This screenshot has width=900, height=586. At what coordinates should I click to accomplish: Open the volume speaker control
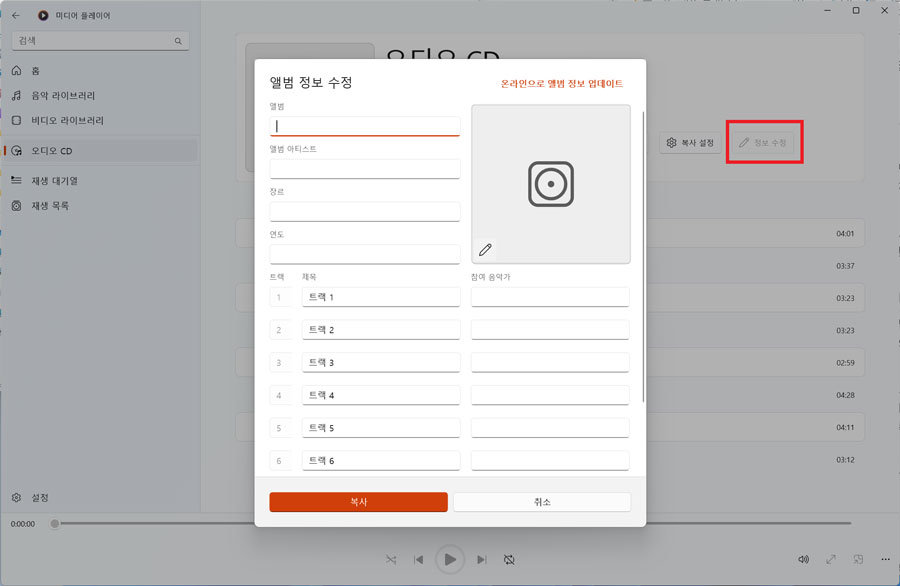pyautogui.click(x=803, y=559)
